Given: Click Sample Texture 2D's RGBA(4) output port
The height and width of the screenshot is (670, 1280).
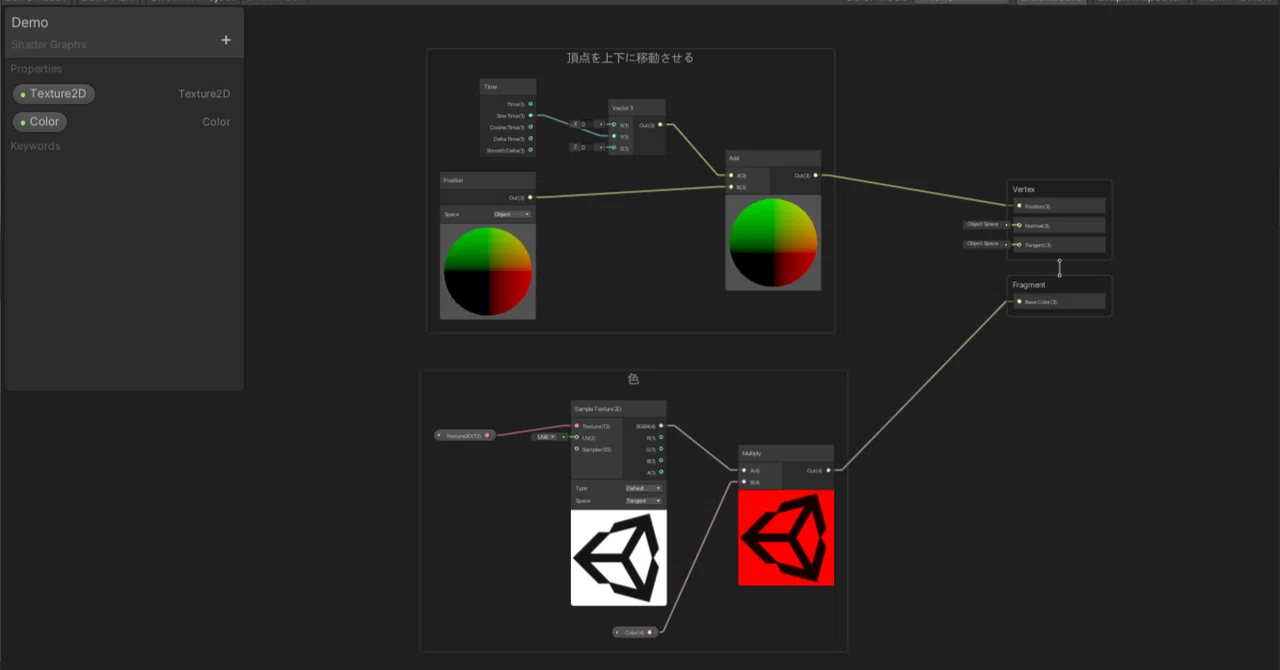Looking at the screenshot, I should point(661,426).
